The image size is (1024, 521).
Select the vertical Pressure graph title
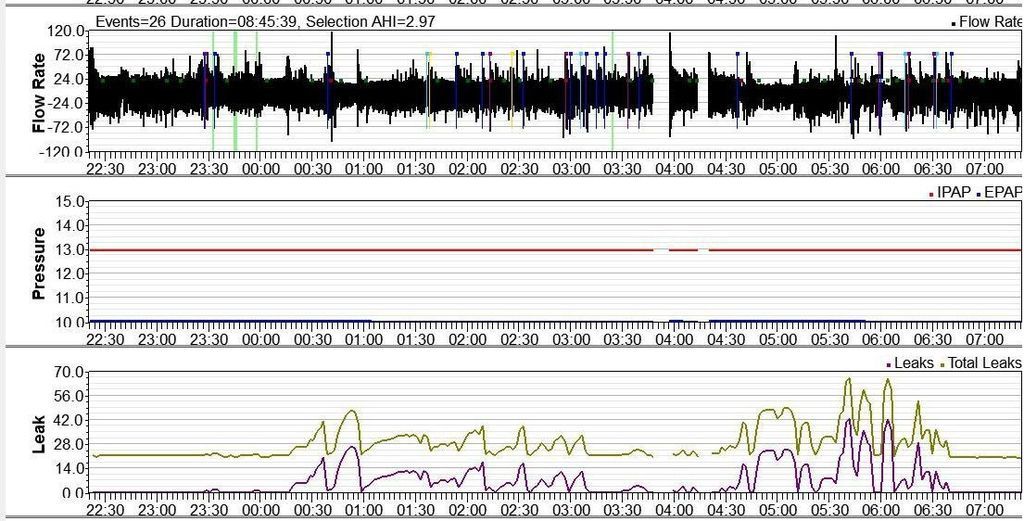(x=40, y=263)
